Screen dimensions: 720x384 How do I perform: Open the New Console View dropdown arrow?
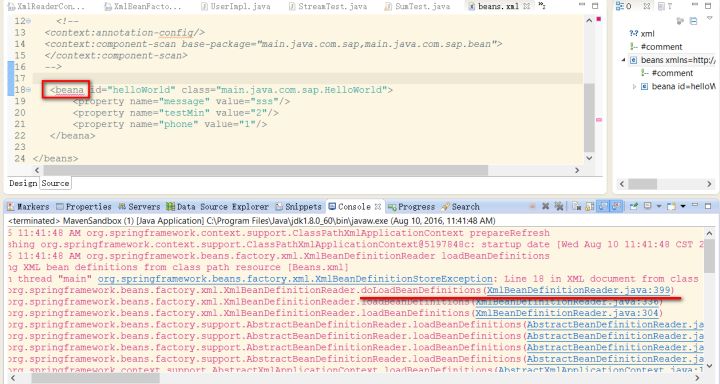coord(683,206)
